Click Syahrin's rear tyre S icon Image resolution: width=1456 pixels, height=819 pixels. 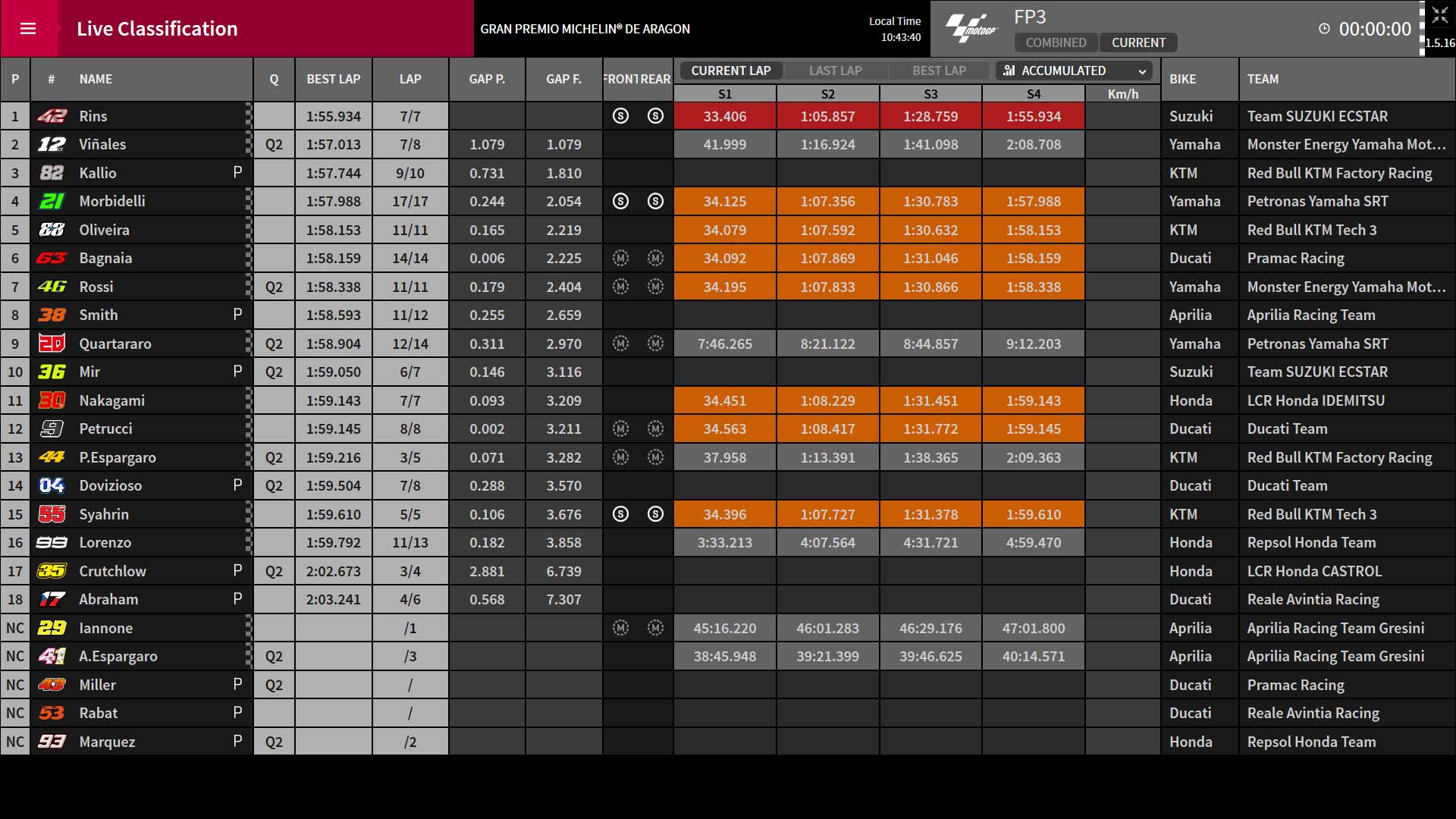click(656, 514)
